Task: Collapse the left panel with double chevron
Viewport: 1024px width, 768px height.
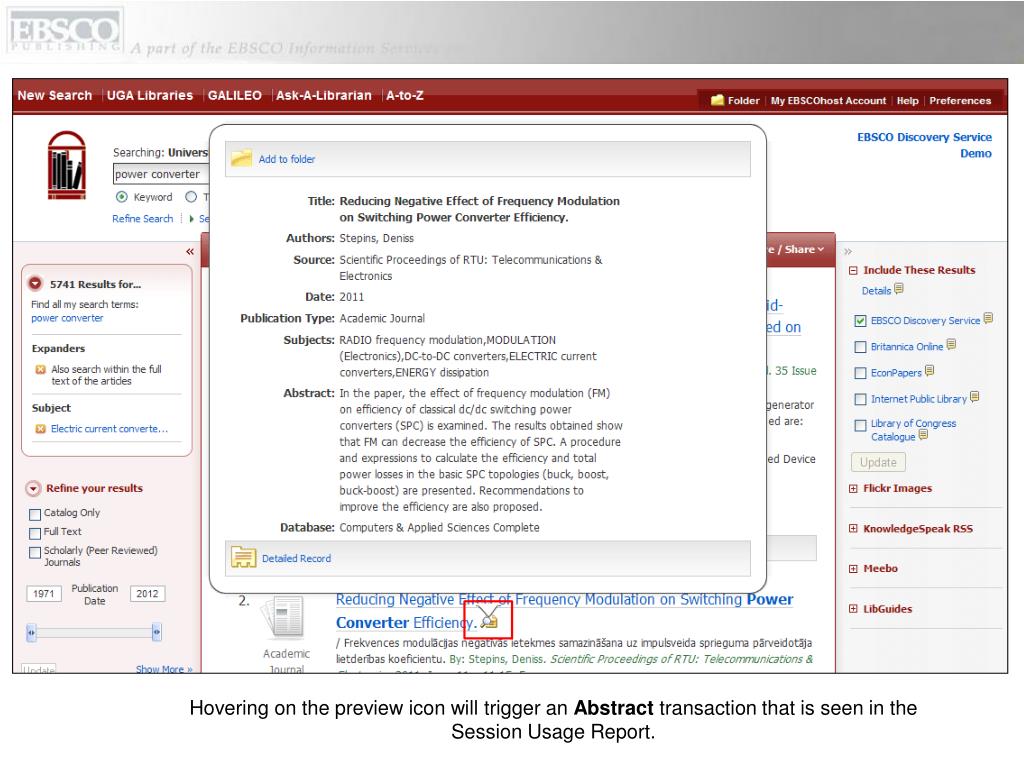Action: [189, 251]
